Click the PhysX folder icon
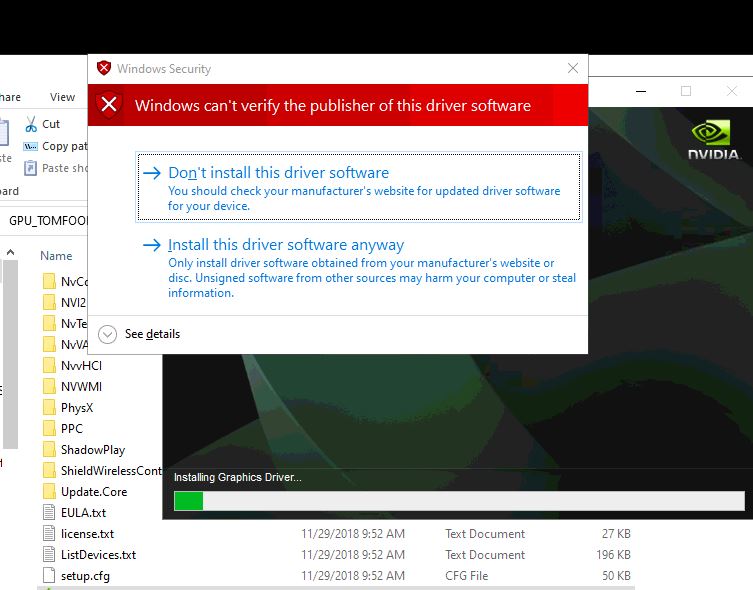The width and height of the screenshot is (753, 590). [49, 408]
